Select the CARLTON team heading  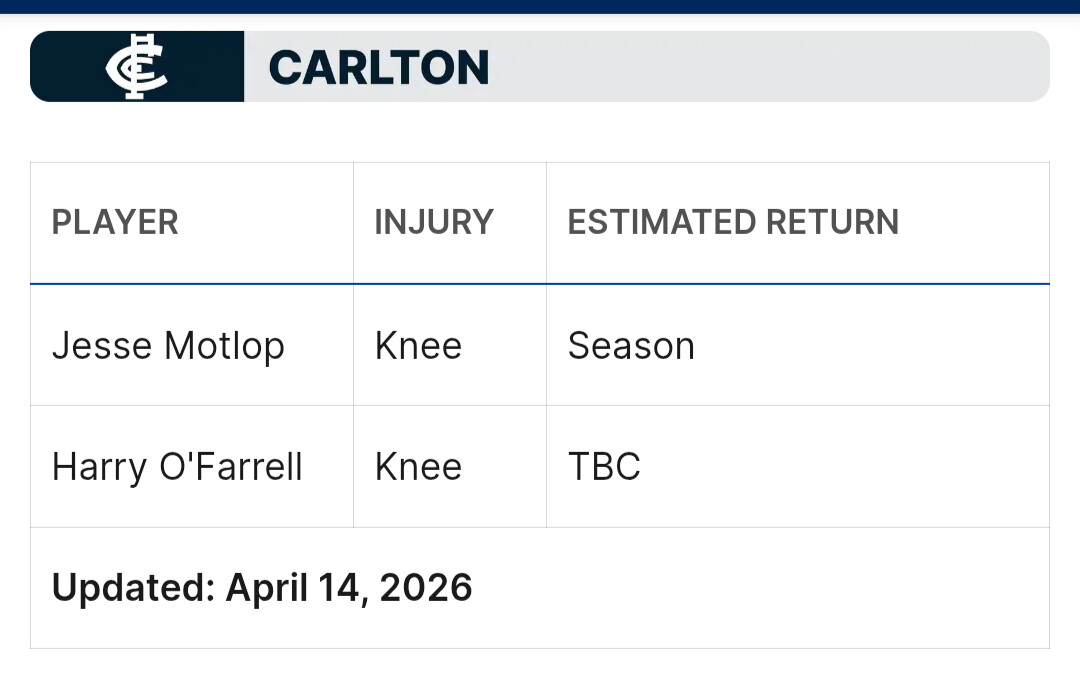tap(378, 68)
